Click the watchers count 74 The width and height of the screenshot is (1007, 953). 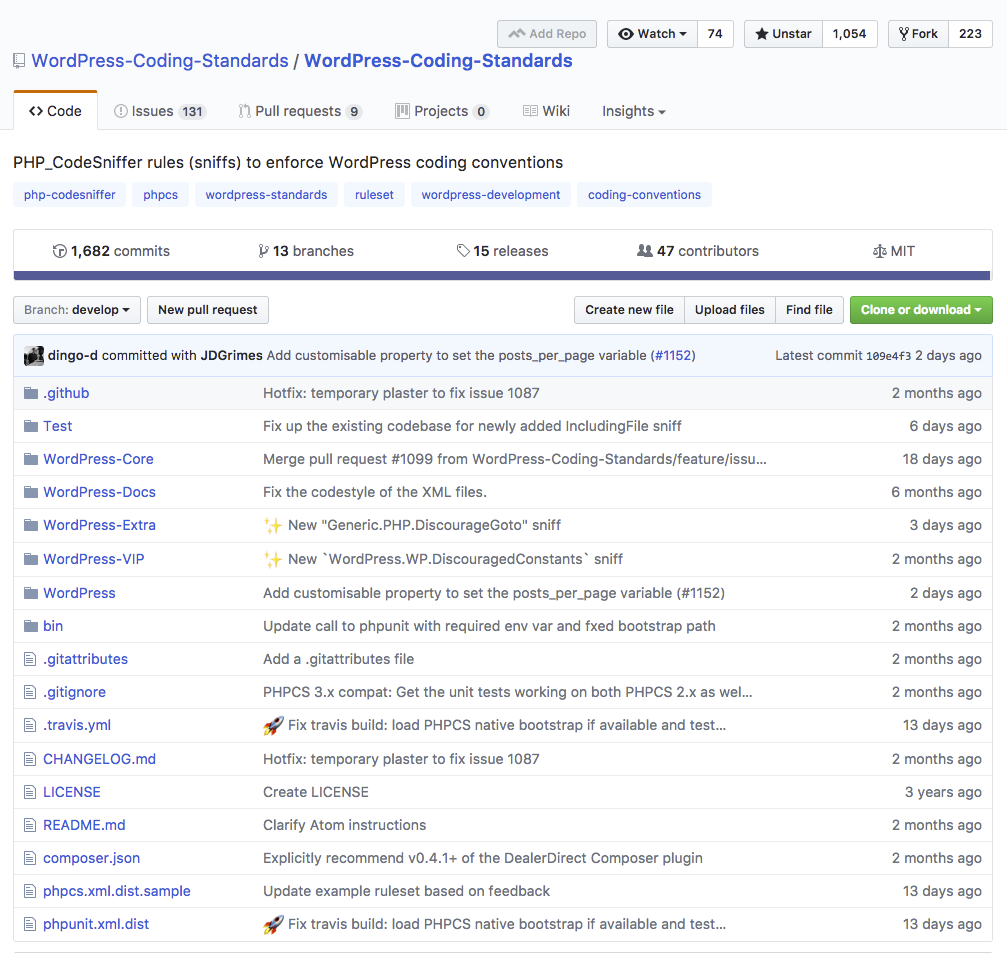pyautogui.click(x=715, y=34)
